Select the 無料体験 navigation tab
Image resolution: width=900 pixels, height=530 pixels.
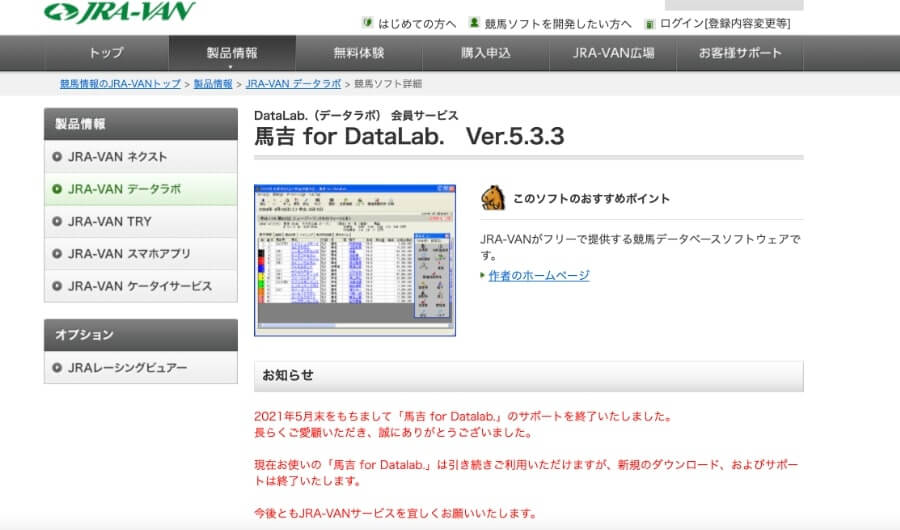359,53
